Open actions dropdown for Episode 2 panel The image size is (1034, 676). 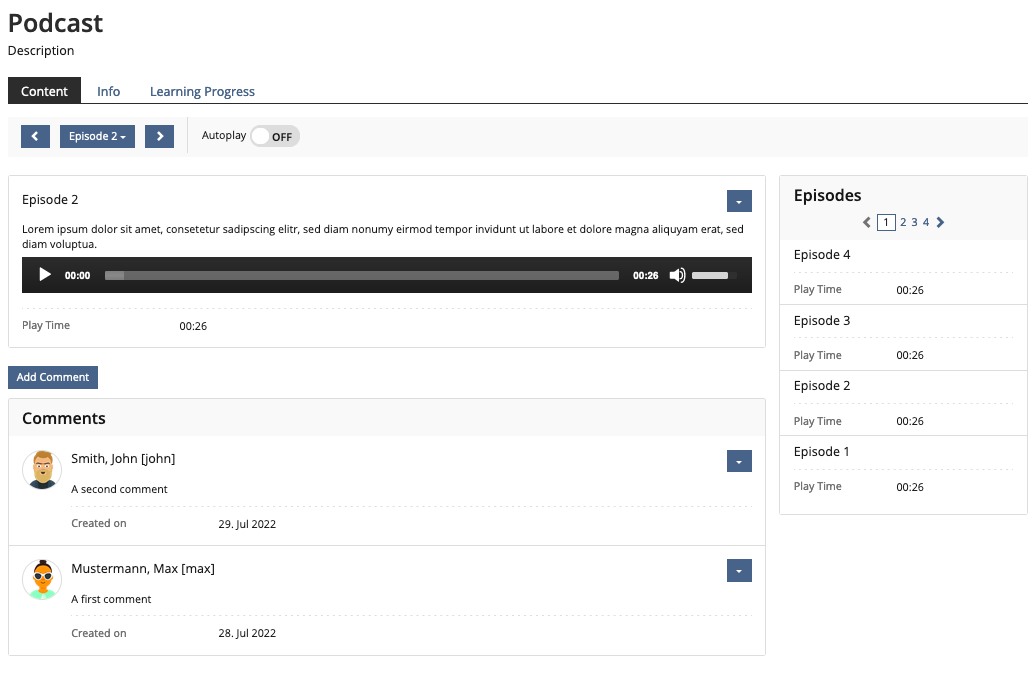[x=739, y=201]
